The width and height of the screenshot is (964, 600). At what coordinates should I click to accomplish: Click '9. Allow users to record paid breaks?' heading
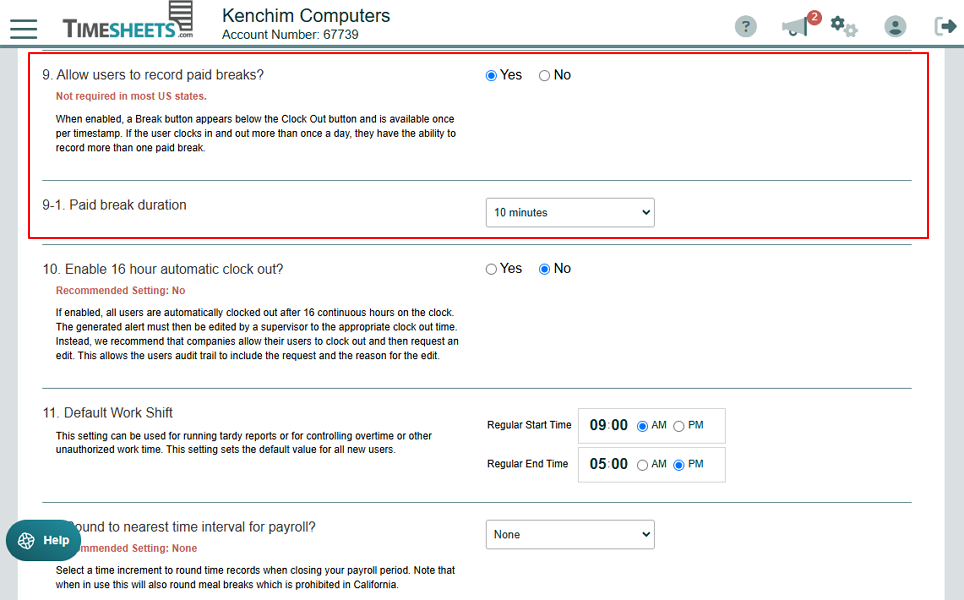point(153,75)
